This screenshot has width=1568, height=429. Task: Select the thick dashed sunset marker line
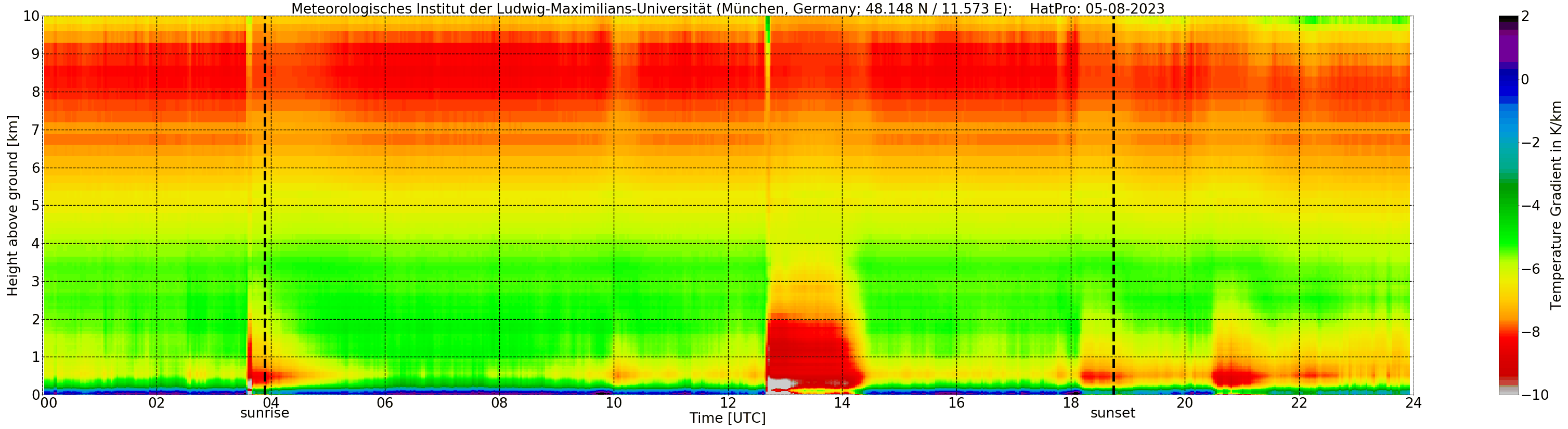1113,205
